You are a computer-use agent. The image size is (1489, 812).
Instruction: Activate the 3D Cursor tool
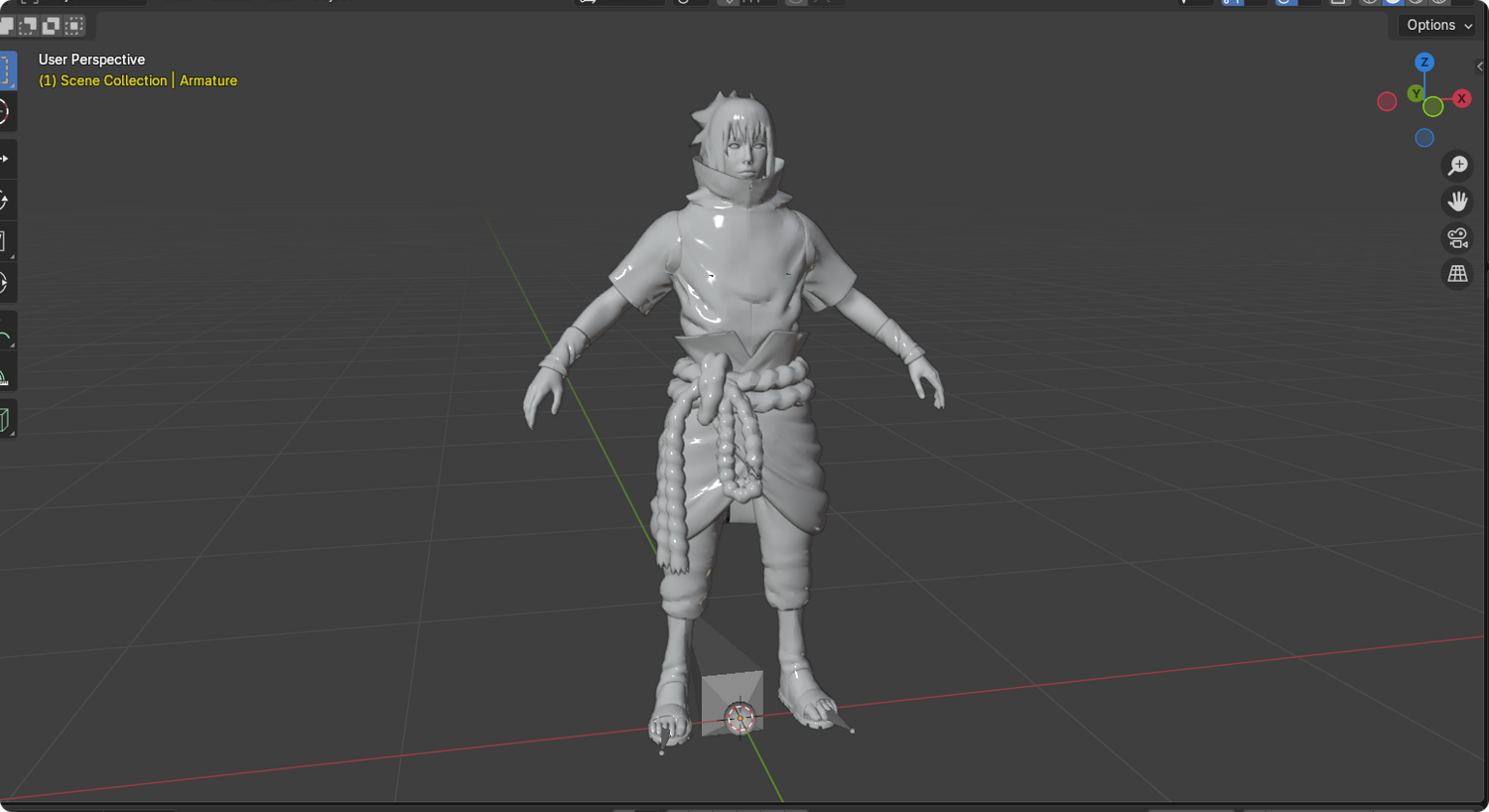click(x=6, y=112)
